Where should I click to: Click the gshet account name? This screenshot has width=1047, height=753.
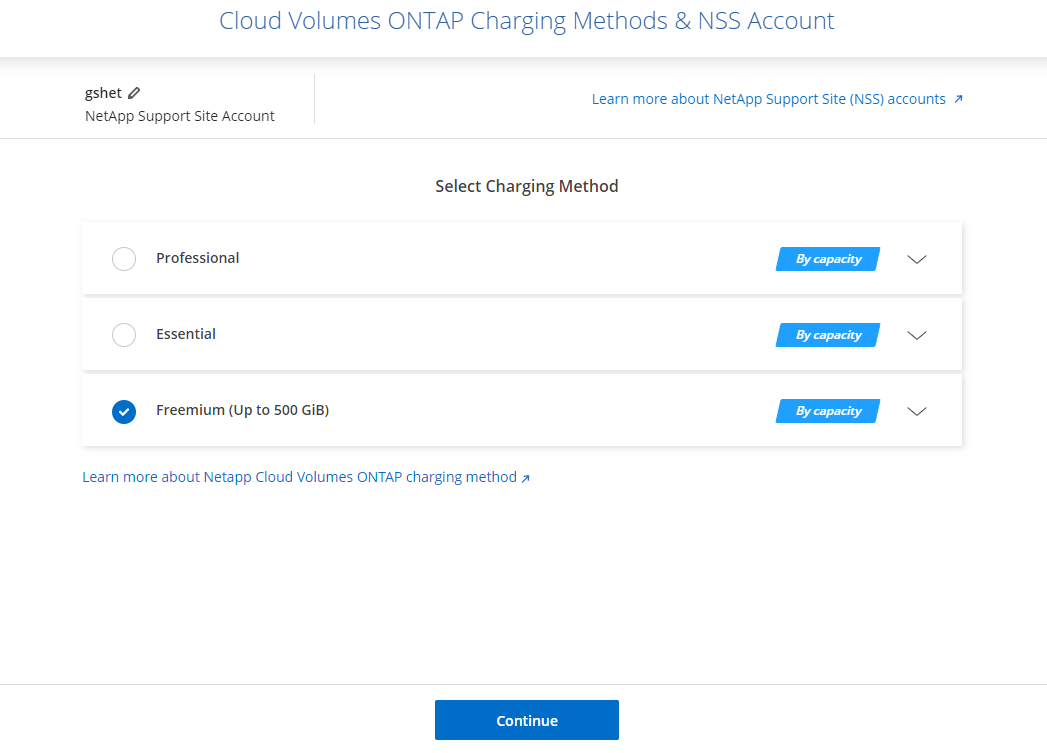click(x=103, y=93)
